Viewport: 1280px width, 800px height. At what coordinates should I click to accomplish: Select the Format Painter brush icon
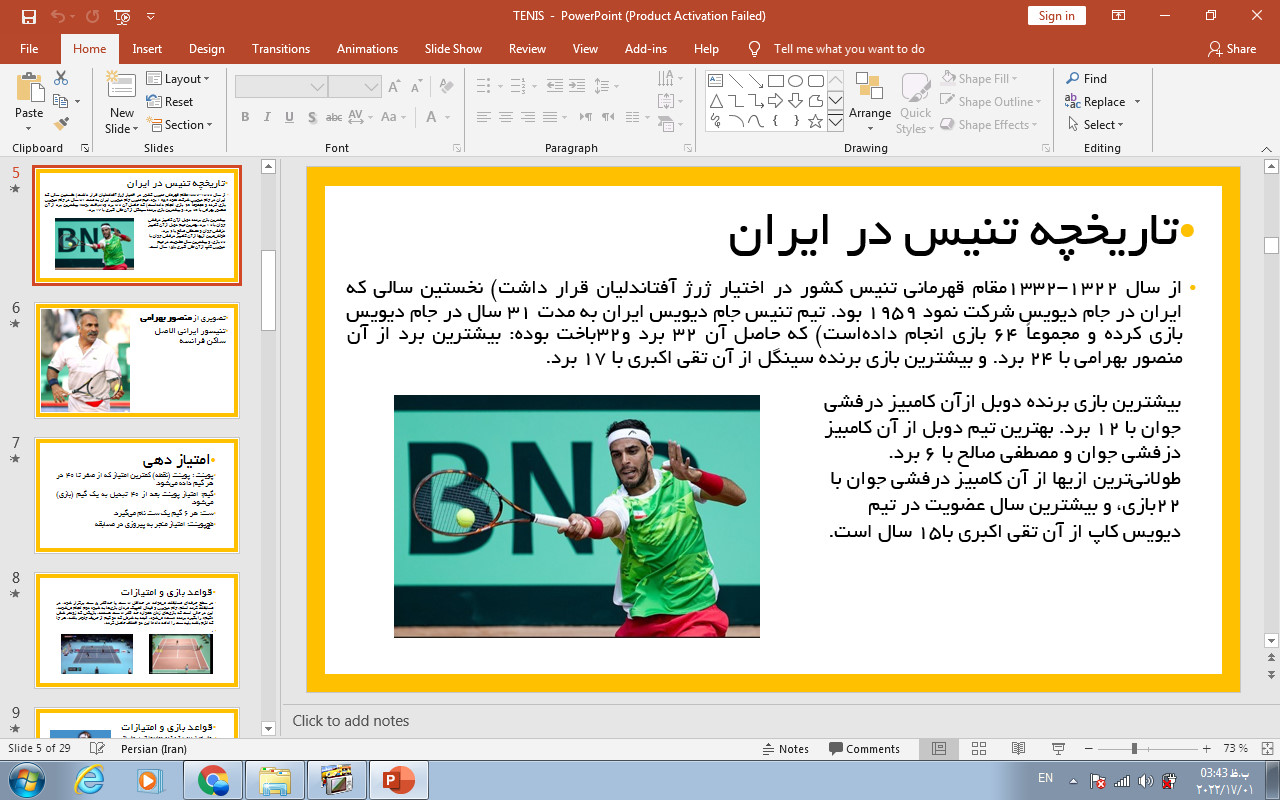[62, 124]
